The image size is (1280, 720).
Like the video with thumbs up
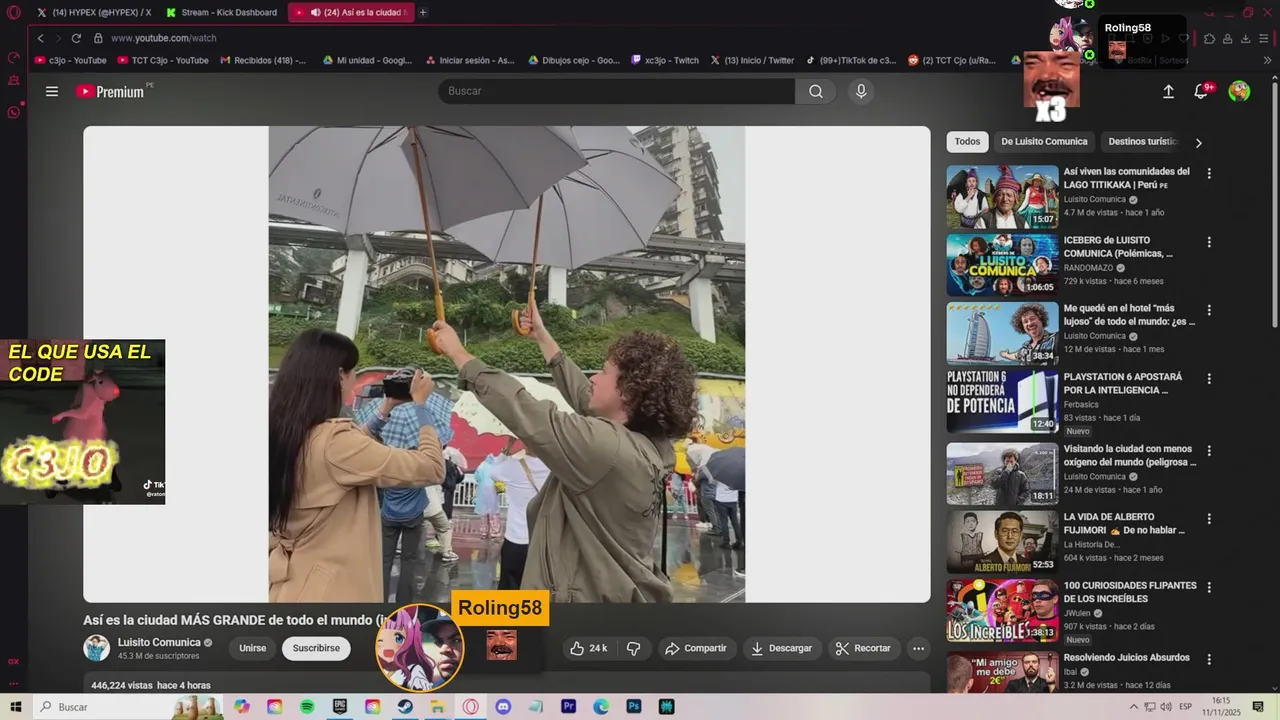pos(588,648)
